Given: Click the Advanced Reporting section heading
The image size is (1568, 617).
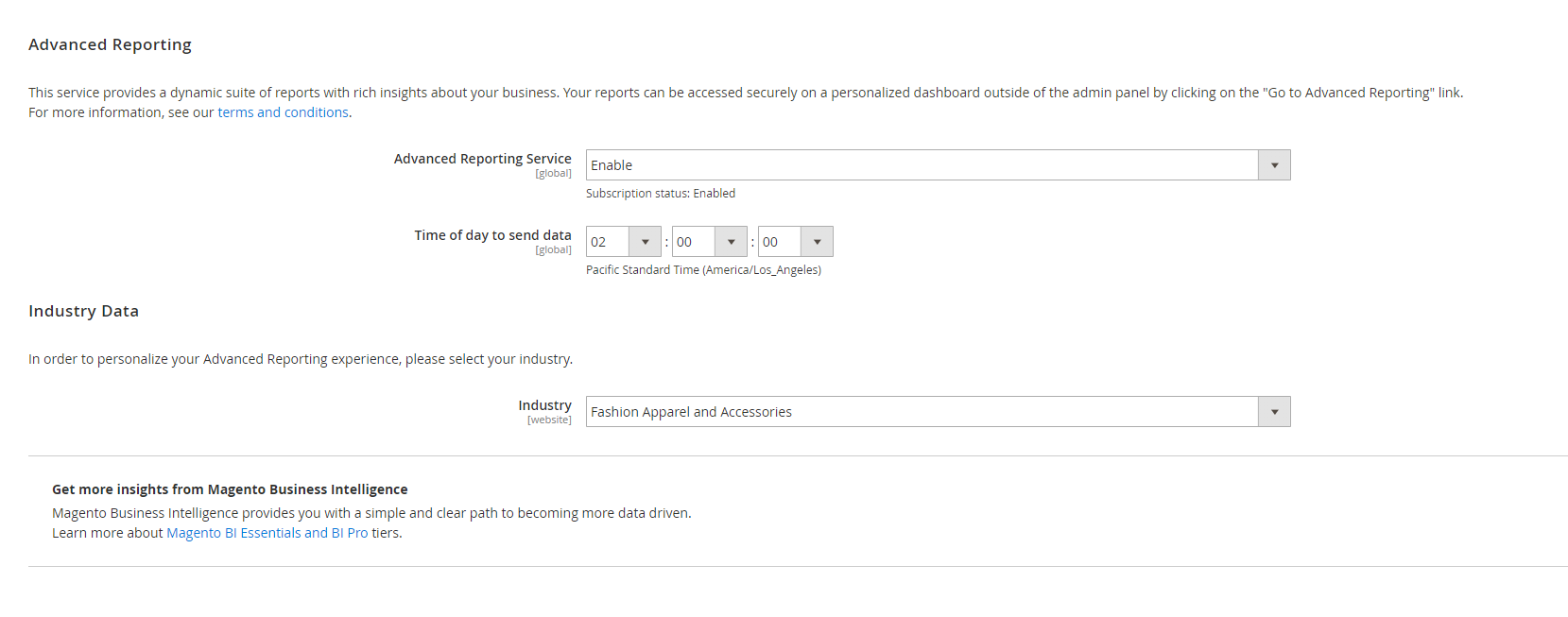Looking at the screenshot, I should (110, 44).
